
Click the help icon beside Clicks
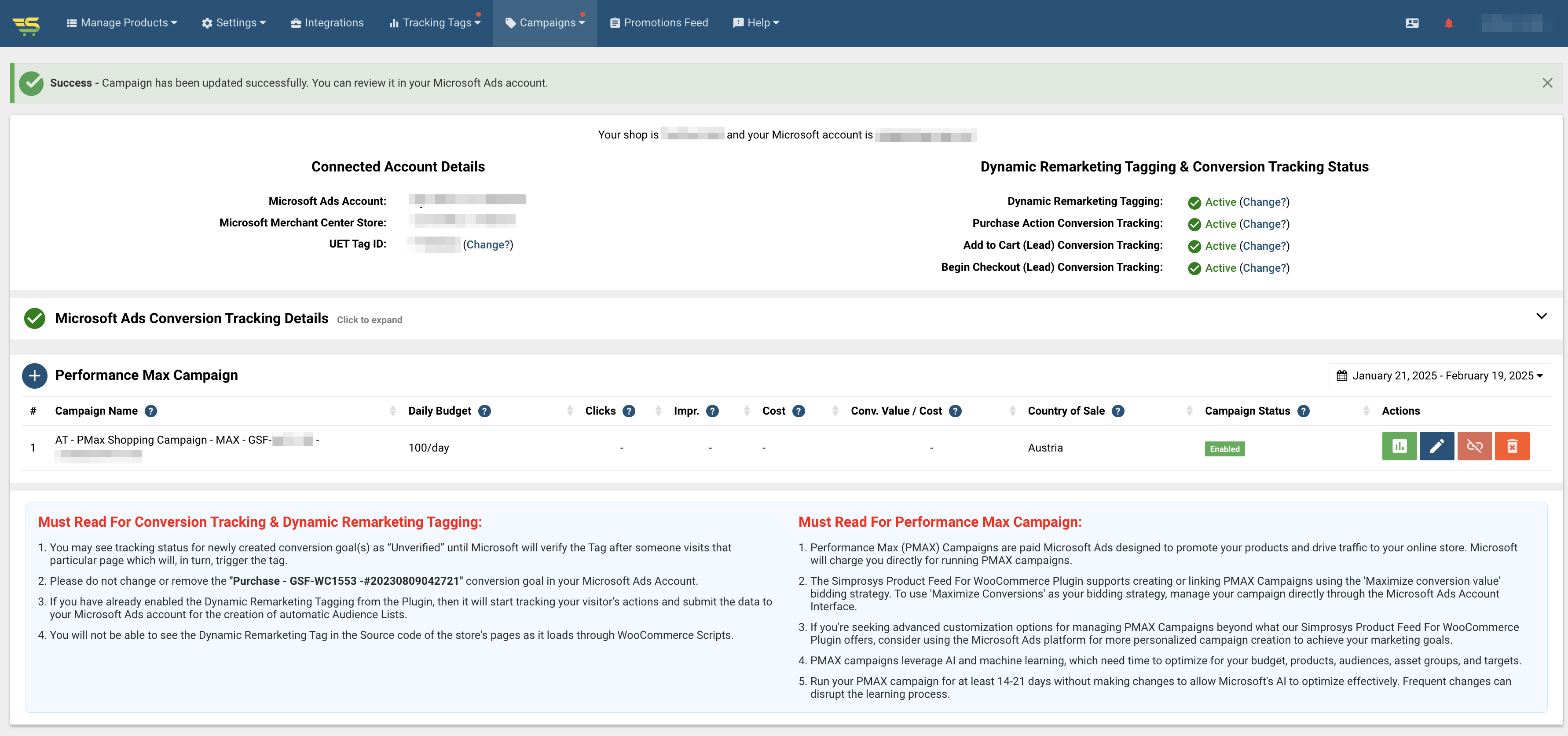coord(629,411)
